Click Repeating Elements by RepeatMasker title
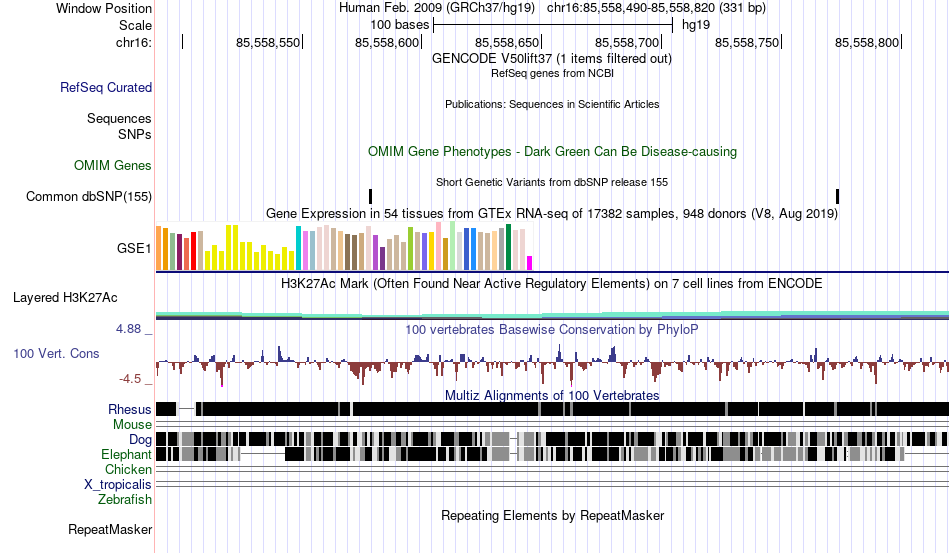Screen dimensions: 950x553 click(552, 515)
